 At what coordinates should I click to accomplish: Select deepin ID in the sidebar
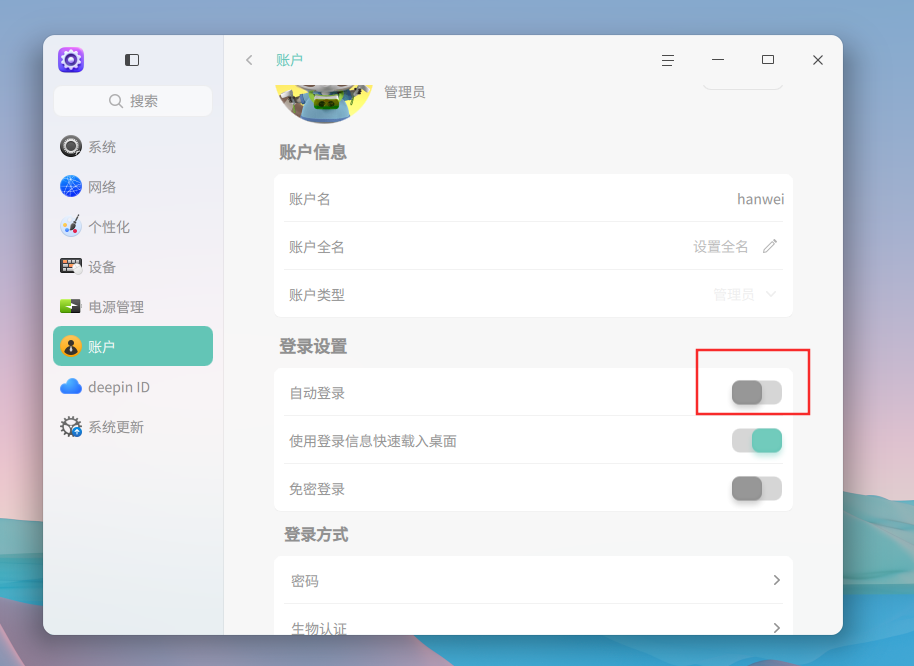click(x=133, y=386)
